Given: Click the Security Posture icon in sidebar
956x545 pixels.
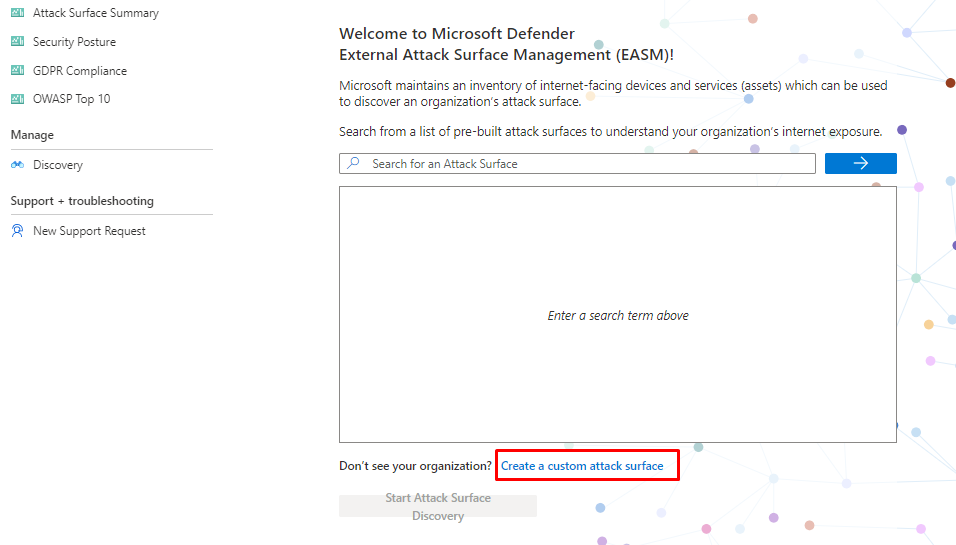Looking at the screenshot, I should coord(17,42).
